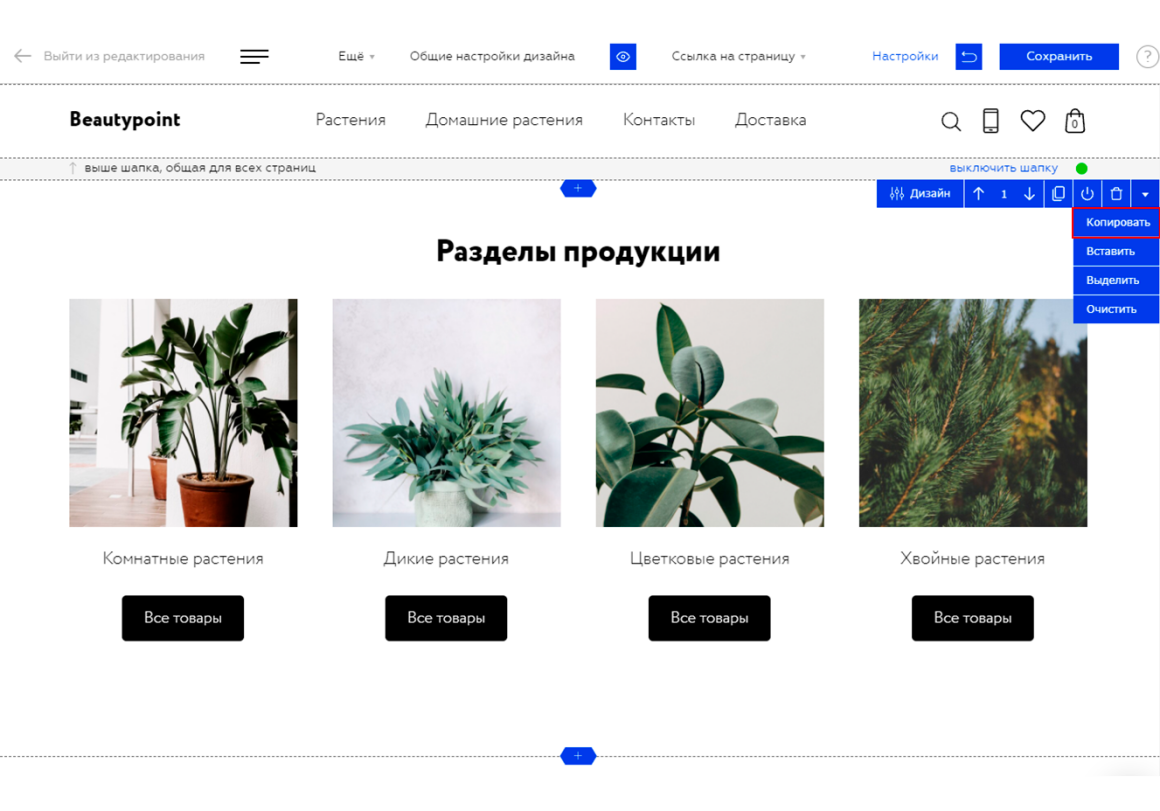Move block down with the down arrow
Viewport: 1160px width, 811px height.
tap(1029, 194)
